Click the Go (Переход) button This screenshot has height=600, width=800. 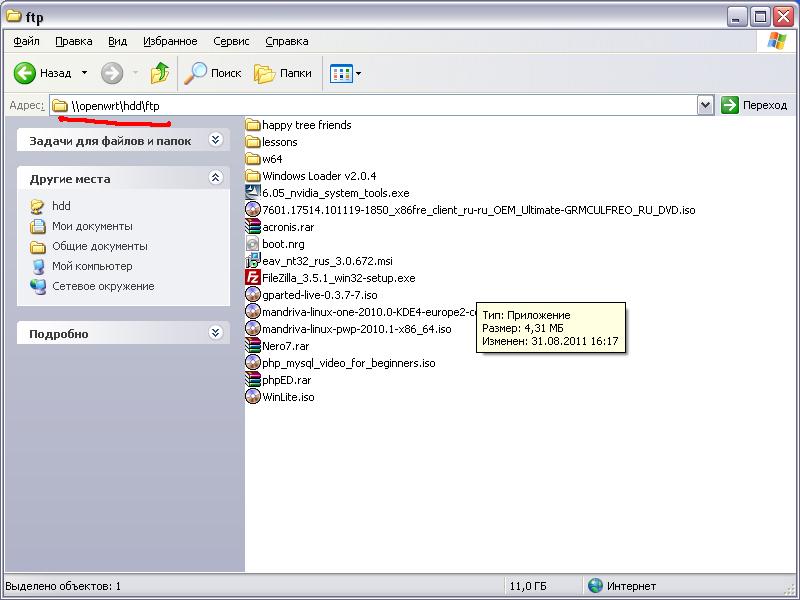click(754, 105)
